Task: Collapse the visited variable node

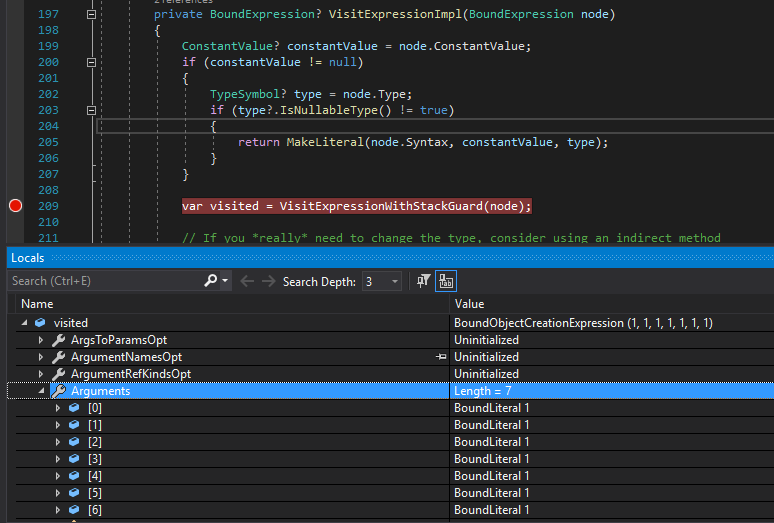Action: tap(25, 323)
